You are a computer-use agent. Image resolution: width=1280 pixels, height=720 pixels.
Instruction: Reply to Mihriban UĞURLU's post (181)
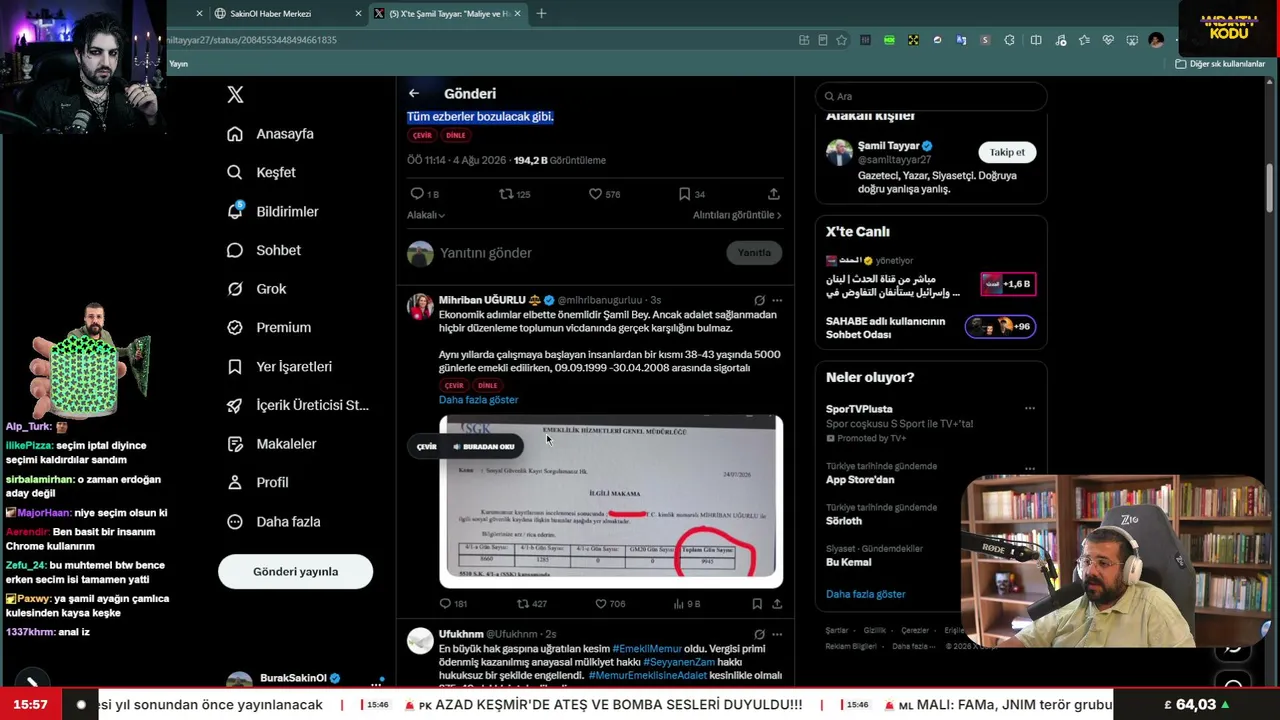pyautogui.click(x=453, y=604)
